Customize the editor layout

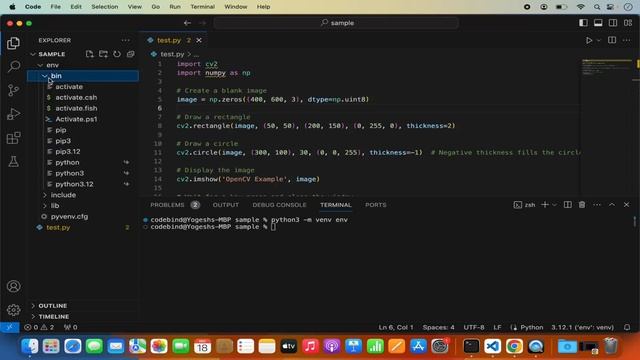tap(628, 23)
